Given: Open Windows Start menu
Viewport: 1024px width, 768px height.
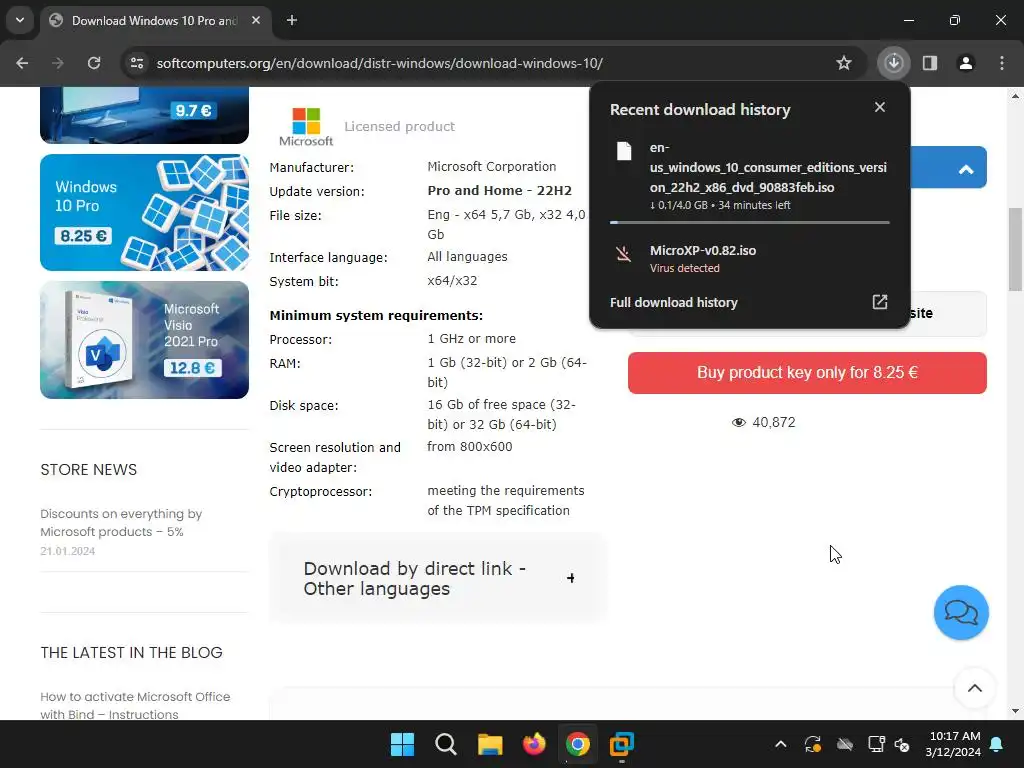Looking at the screenshot, I should tap(402, 744).
